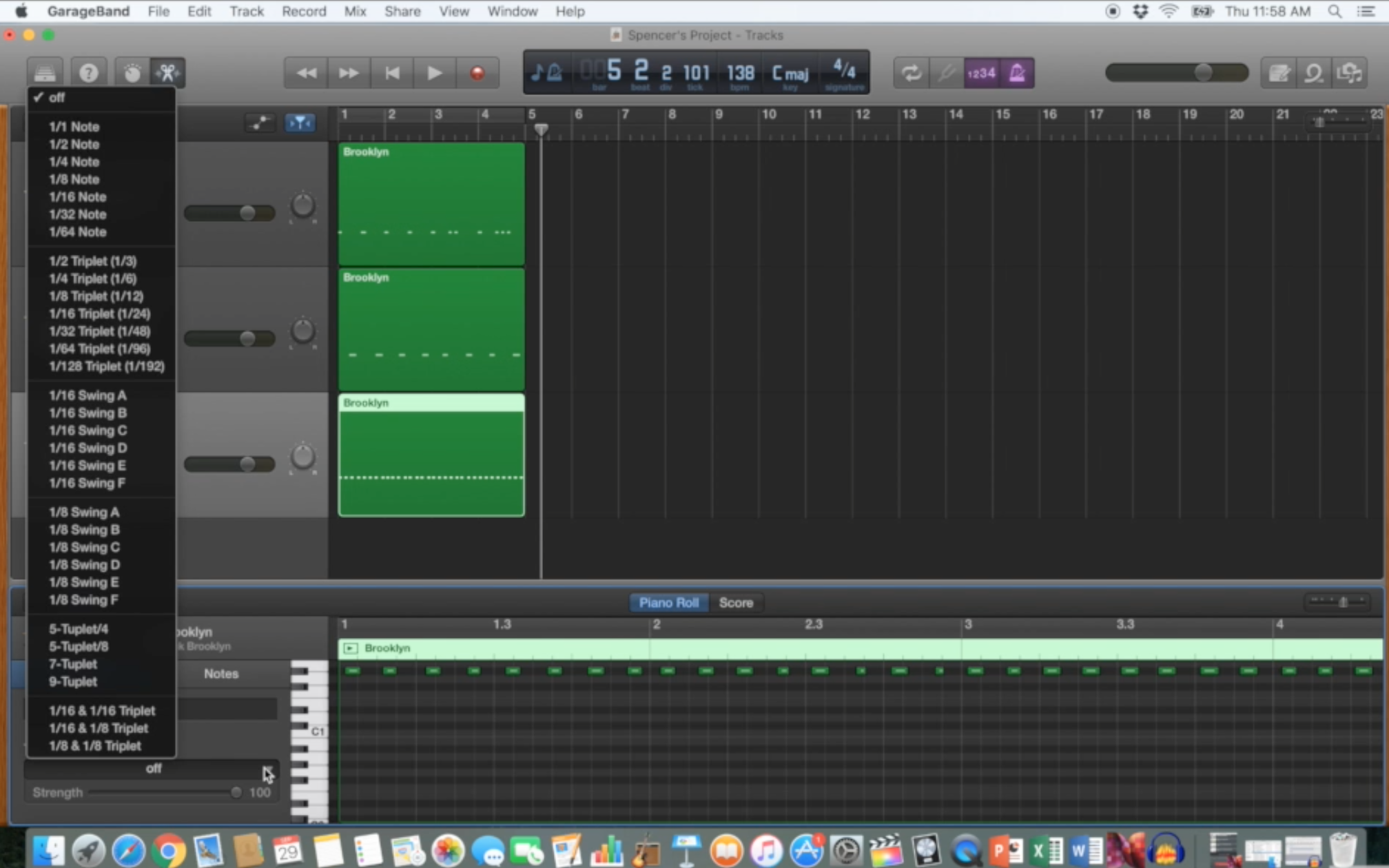
Task: Open the Library panel
Action: point(45,72)
